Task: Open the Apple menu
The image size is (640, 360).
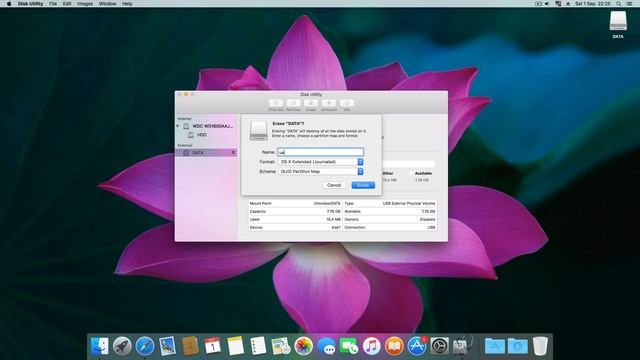Action: [x=9, y=4]
